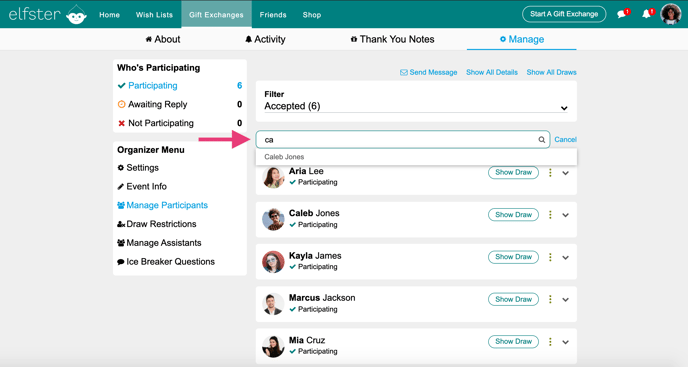Open Ice Breaker Questions in Organizer Menu
Viewport: 688px width, 367px height.
coord(166,262)
